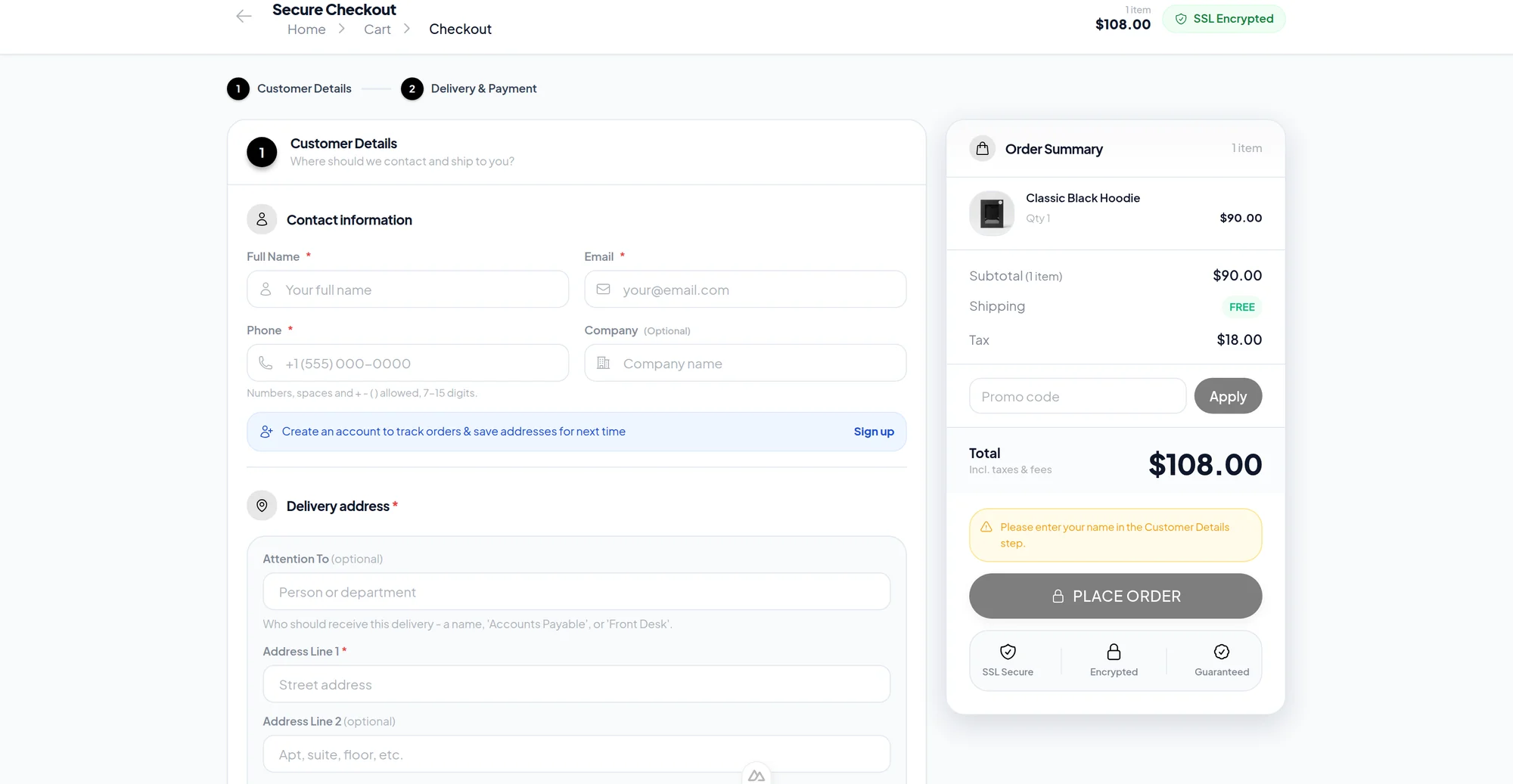Click the phone icon in Phone field
This screenshot has width=1513, height=784.
(266, 363)
